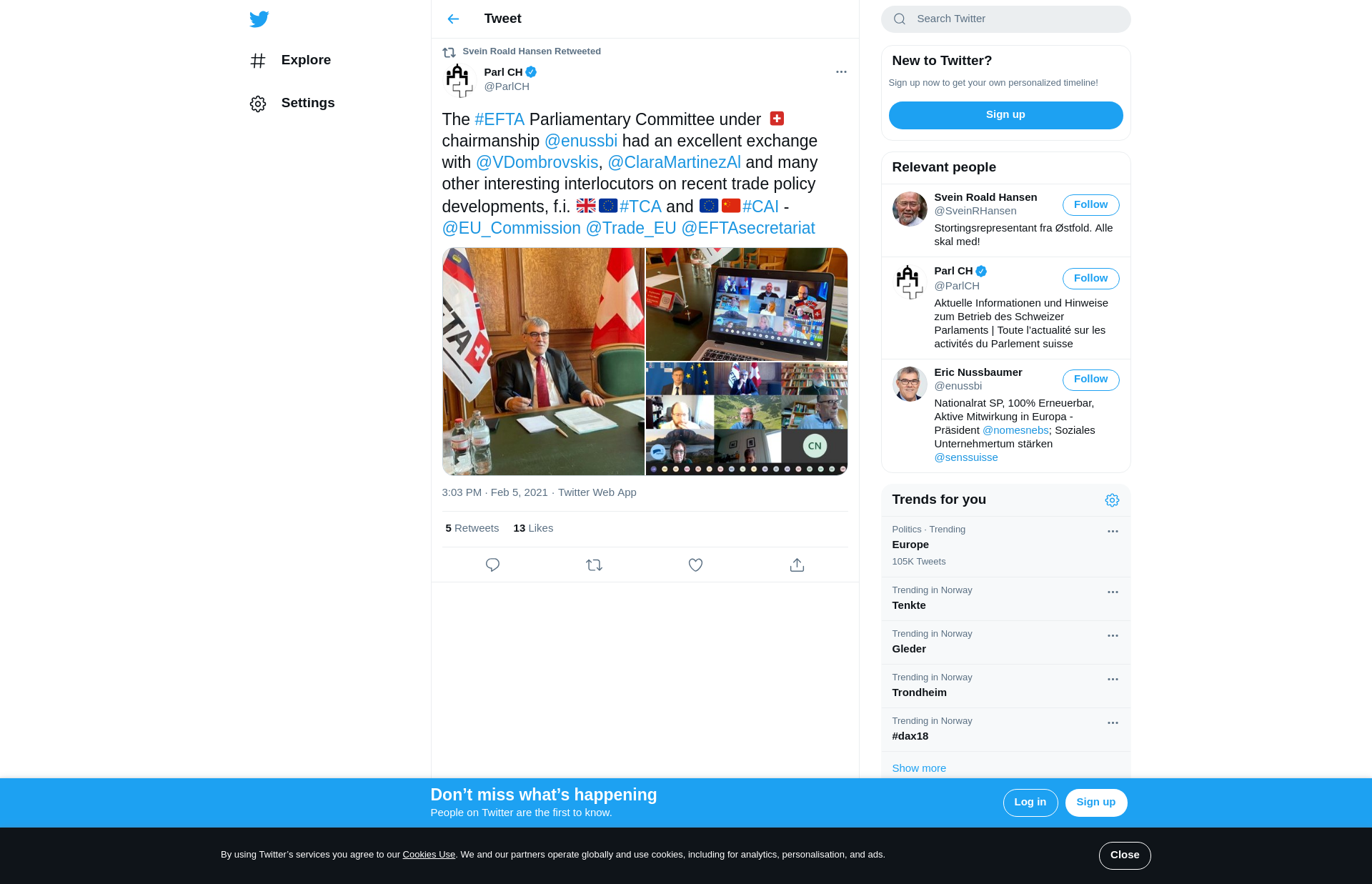This screenshot has width=1372, height=884.
Task: Open more options for Europe trend
Action: point(1113,532)
